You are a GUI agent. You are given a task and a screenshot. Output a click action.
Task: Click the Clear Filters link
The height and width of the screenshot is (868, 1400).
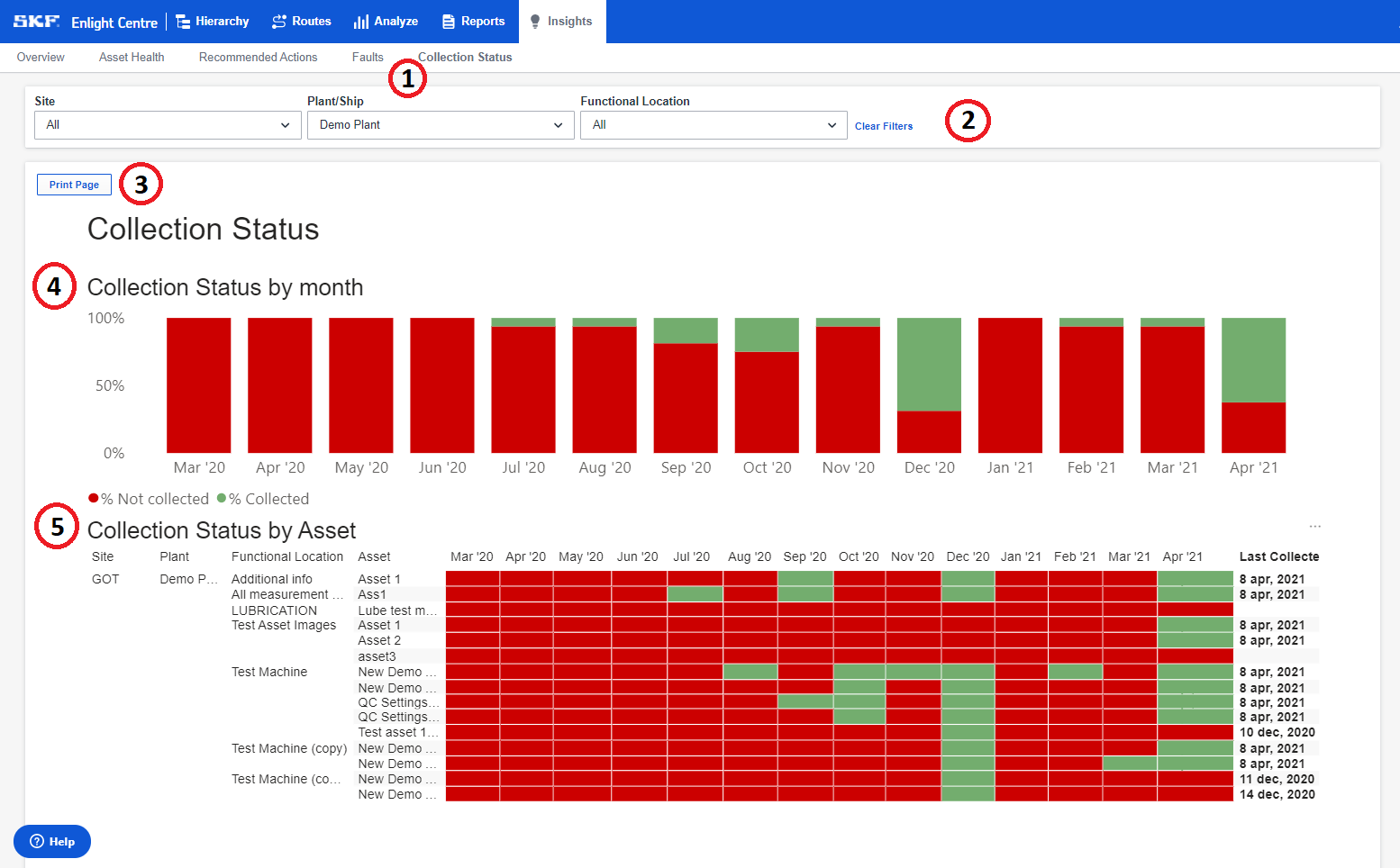pos(884,126)
